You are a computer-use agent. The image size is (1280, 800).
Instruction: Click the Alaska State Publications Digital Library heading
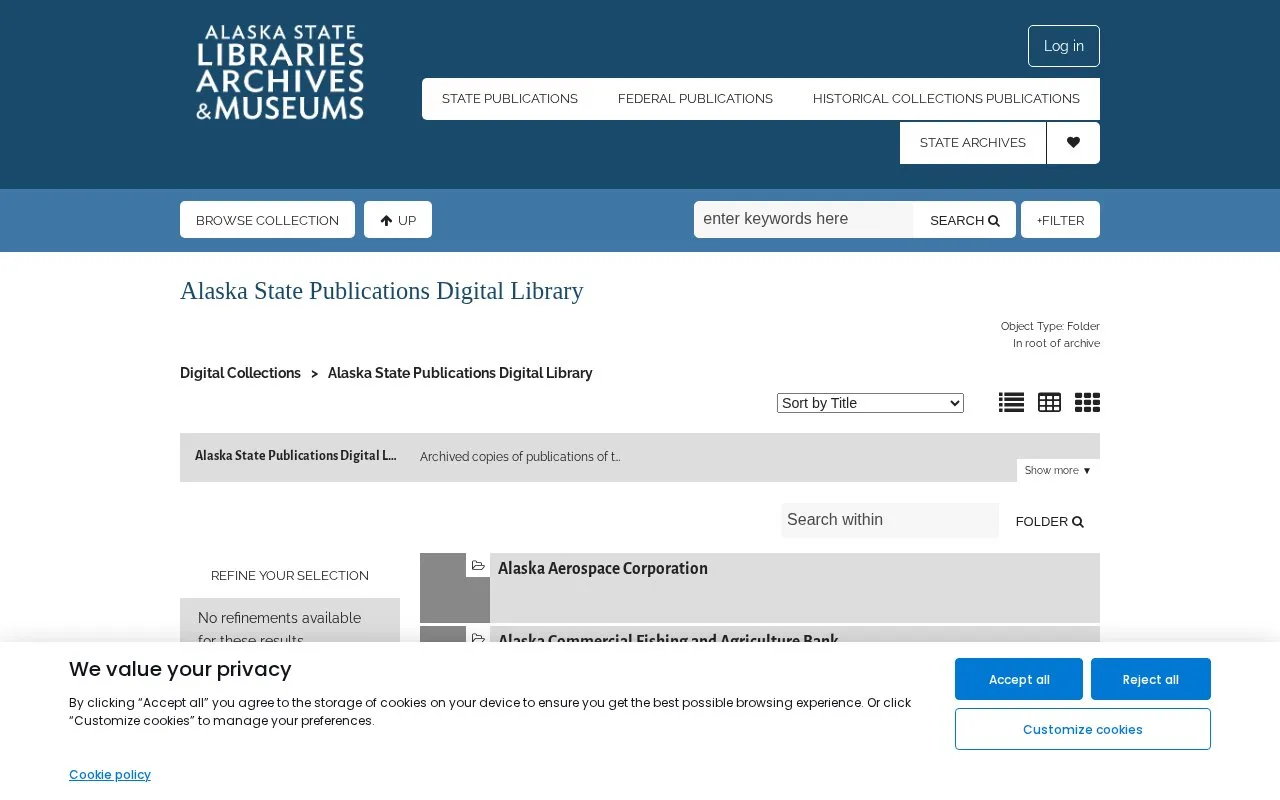point(381,291)
